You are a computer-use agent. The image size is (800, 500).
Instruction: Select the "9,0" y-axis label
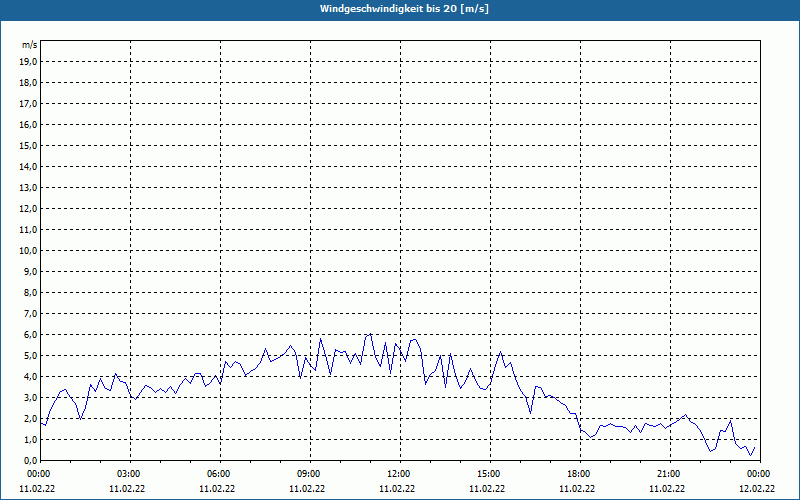pyautogui.click(x=30, y=271)
